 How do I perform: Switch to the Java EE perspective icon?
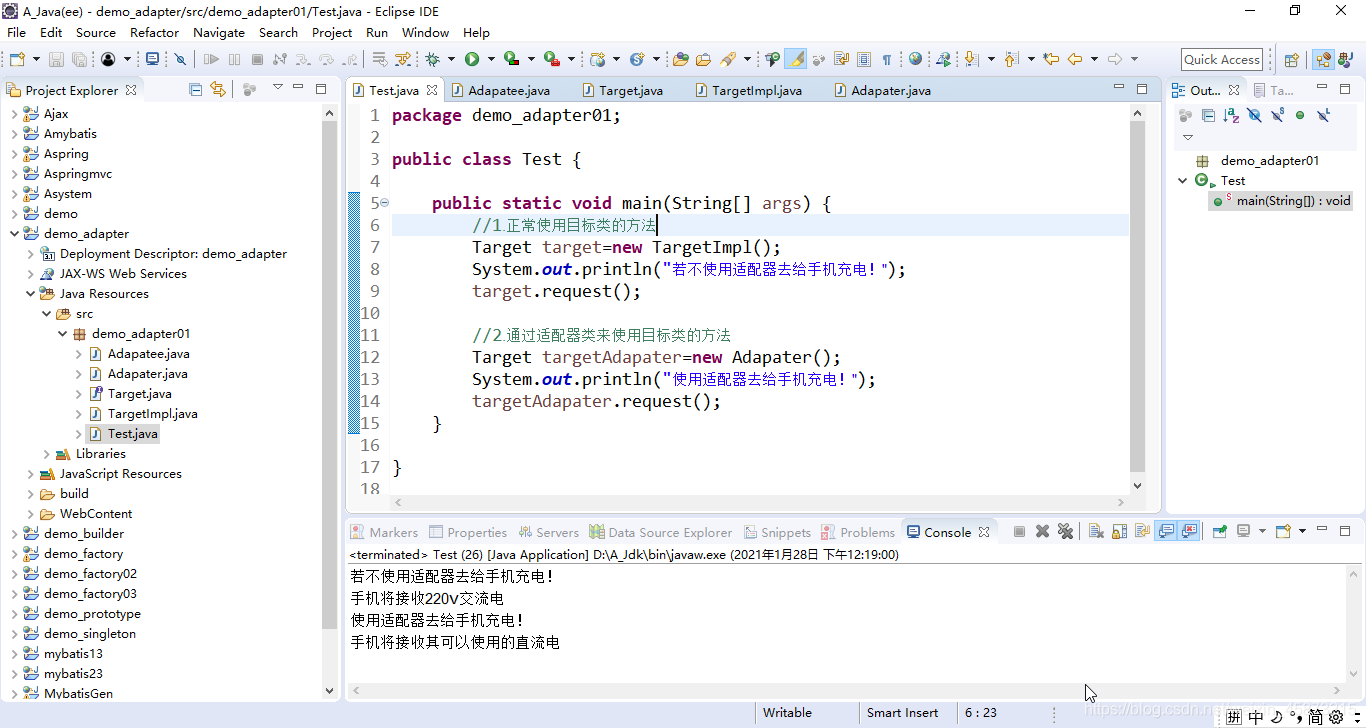coord(1323,59)
